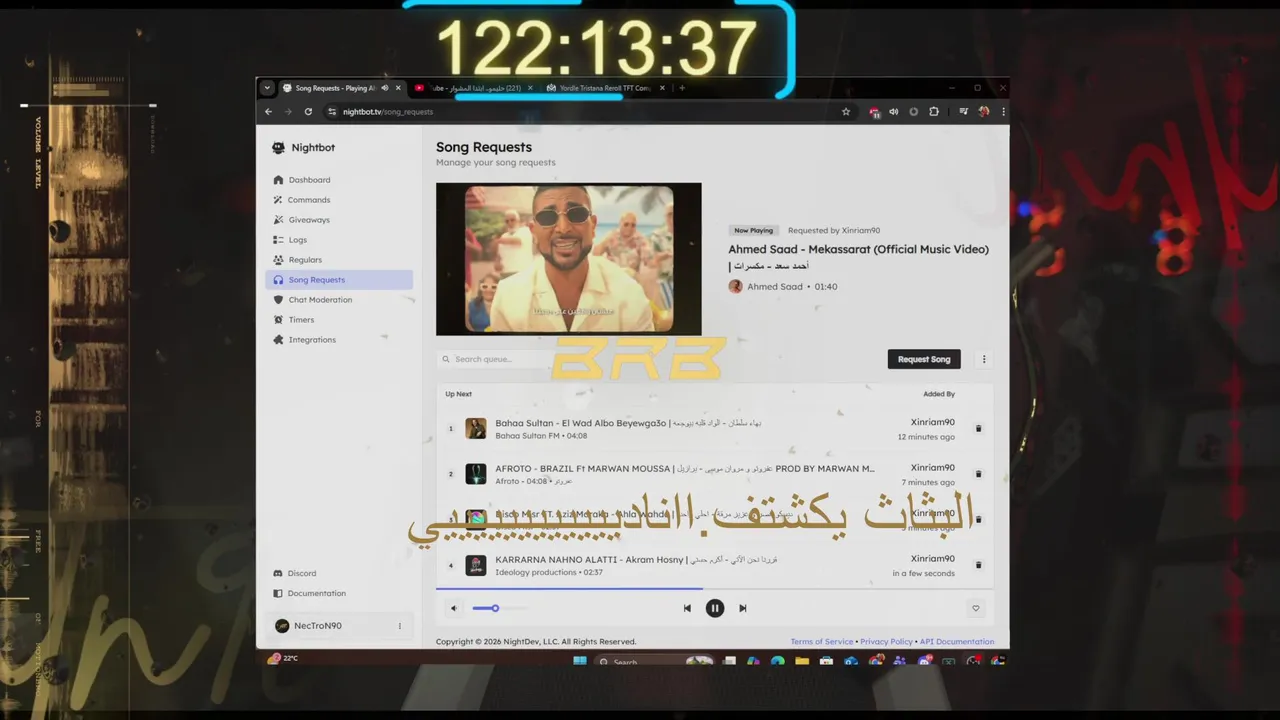
Task: Open the tab search dropdown arrow
Action: pos(267,88)
